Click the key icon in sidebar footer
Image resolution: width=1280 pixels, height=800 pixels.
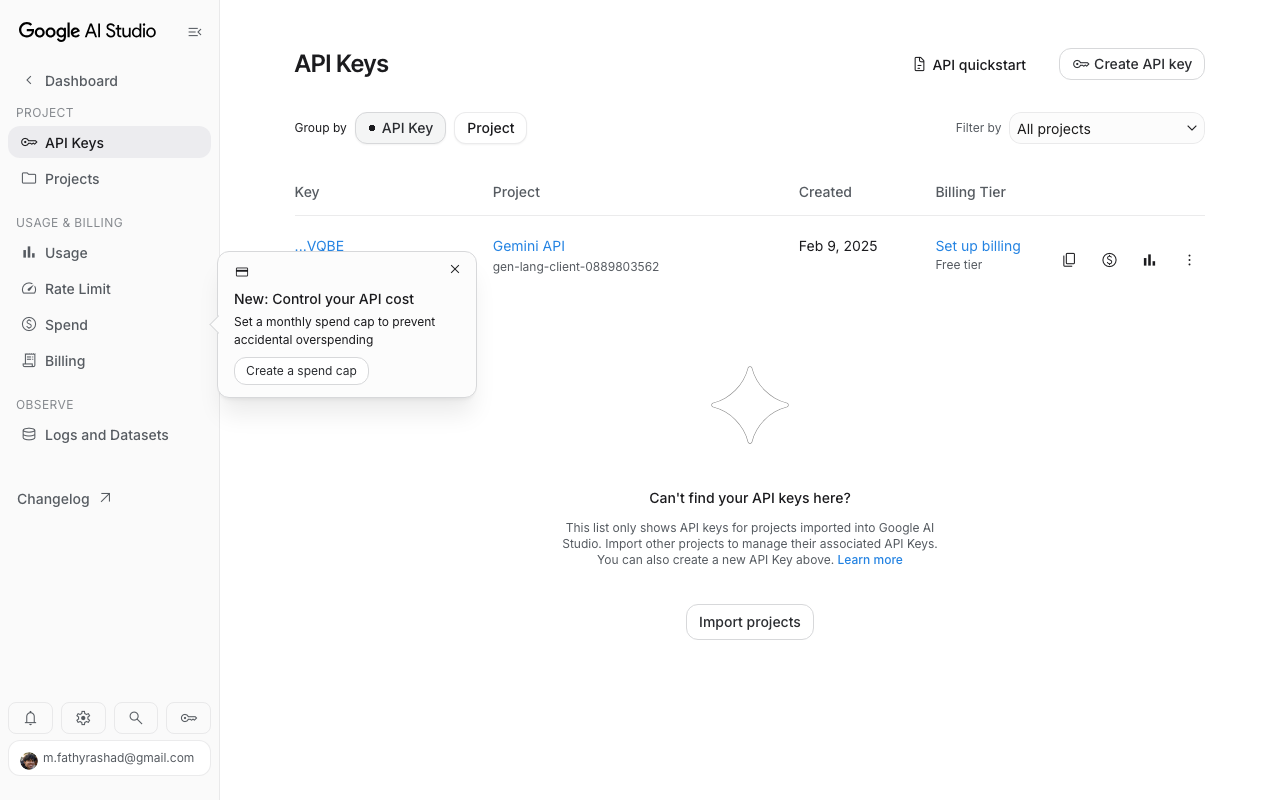point(188,718)
